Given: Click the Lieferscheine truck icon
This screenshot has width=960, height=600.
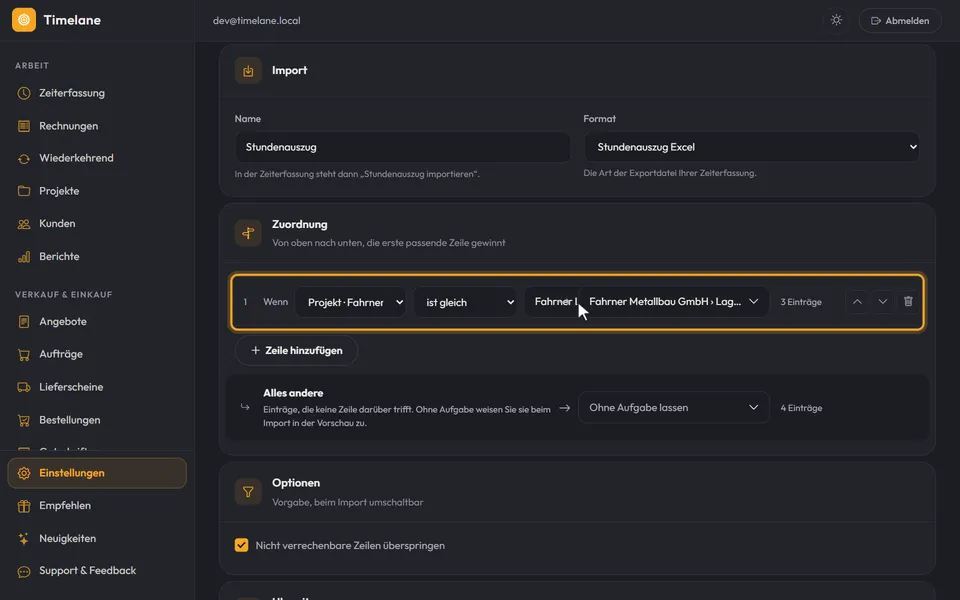Looking at the screenshot, I should [24, 387].
